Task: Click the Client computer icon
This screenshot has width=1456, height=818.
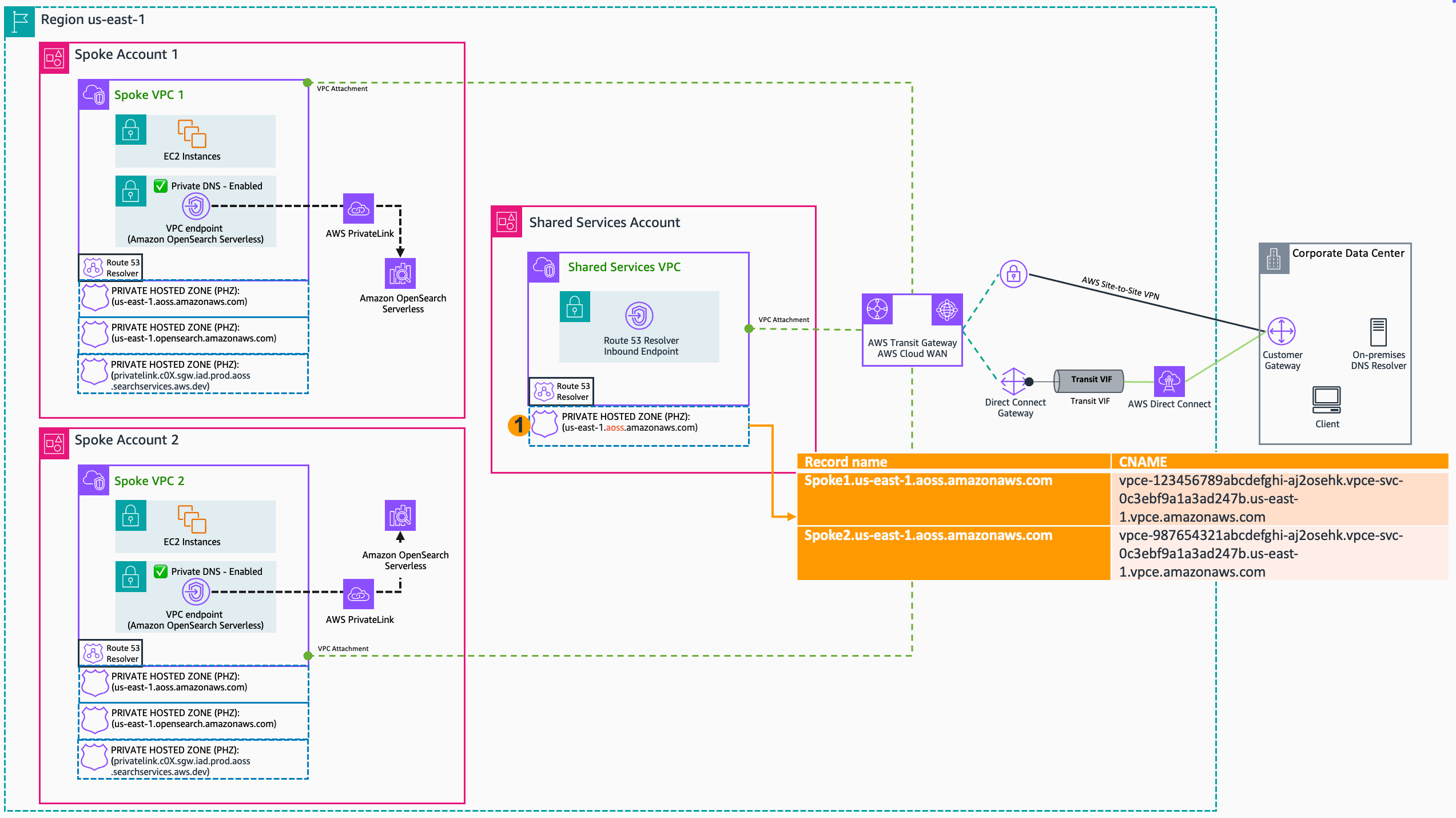Action: pyautogui.click(x=1326, y=400)
